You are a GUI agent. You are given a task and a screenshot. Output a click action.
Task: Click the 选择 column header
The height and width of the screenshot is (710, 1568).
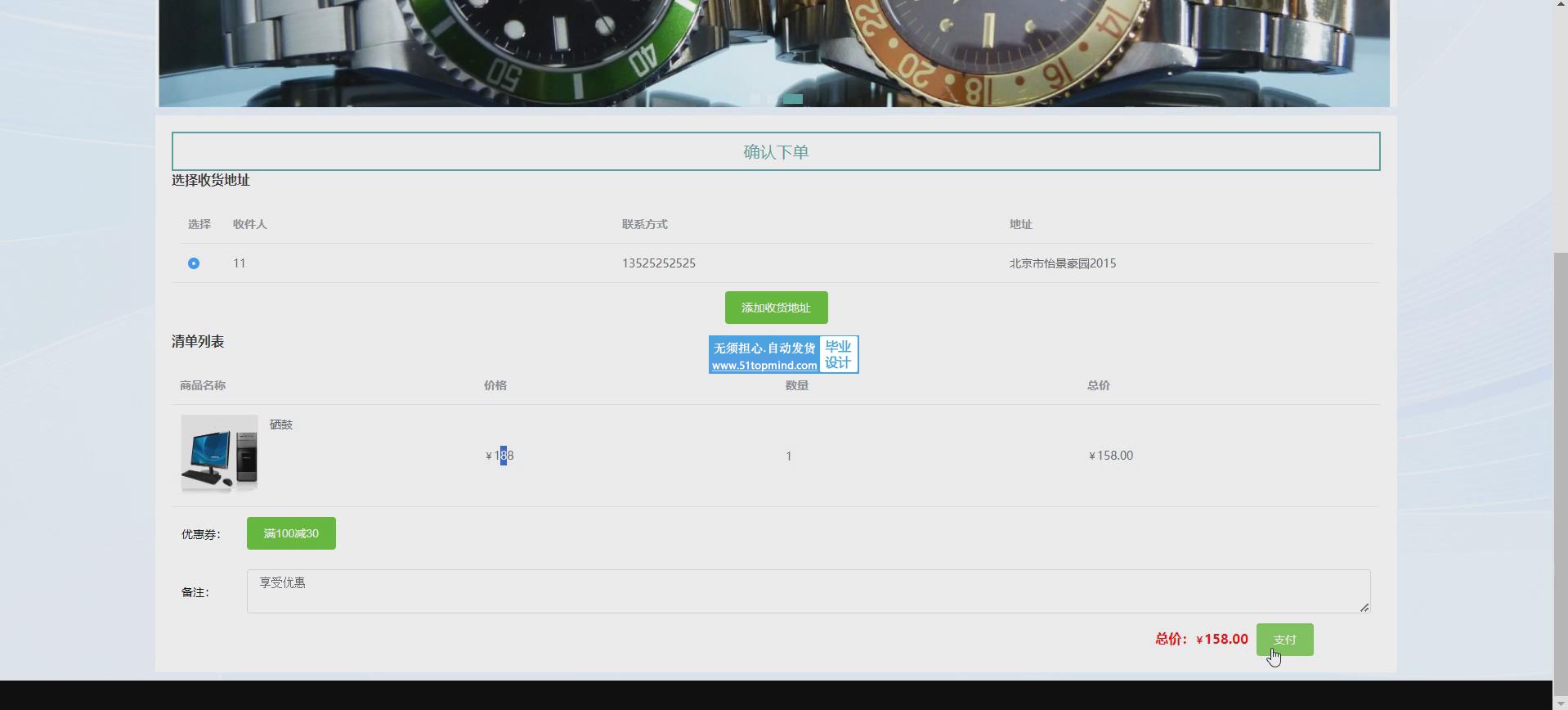(x=199, y=224)
